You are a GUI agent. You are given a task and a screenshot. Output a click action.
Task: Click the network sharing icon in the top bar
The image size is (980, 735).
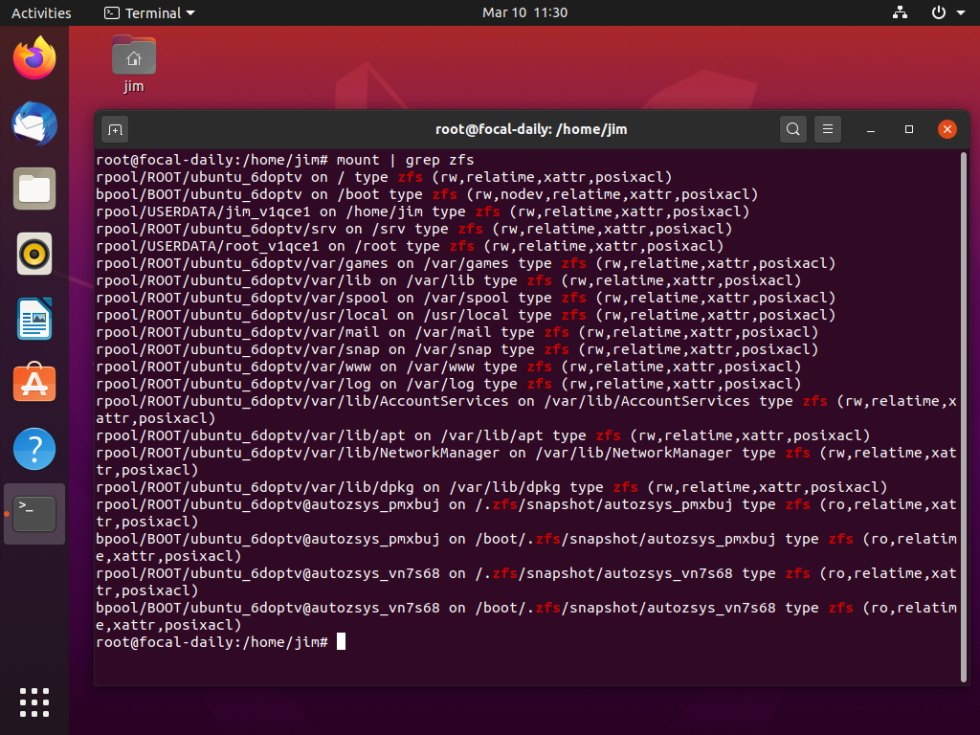[x=899, y=13]
